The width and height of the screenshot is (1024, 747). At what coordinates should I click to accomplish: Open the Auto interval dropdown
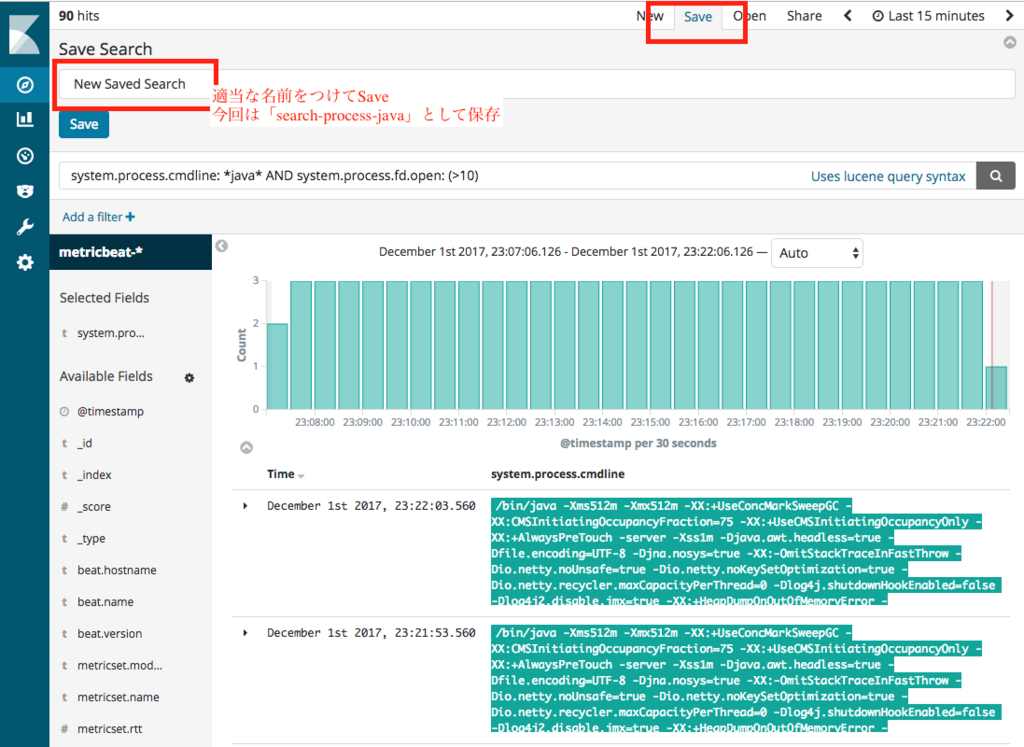(817, 253)
